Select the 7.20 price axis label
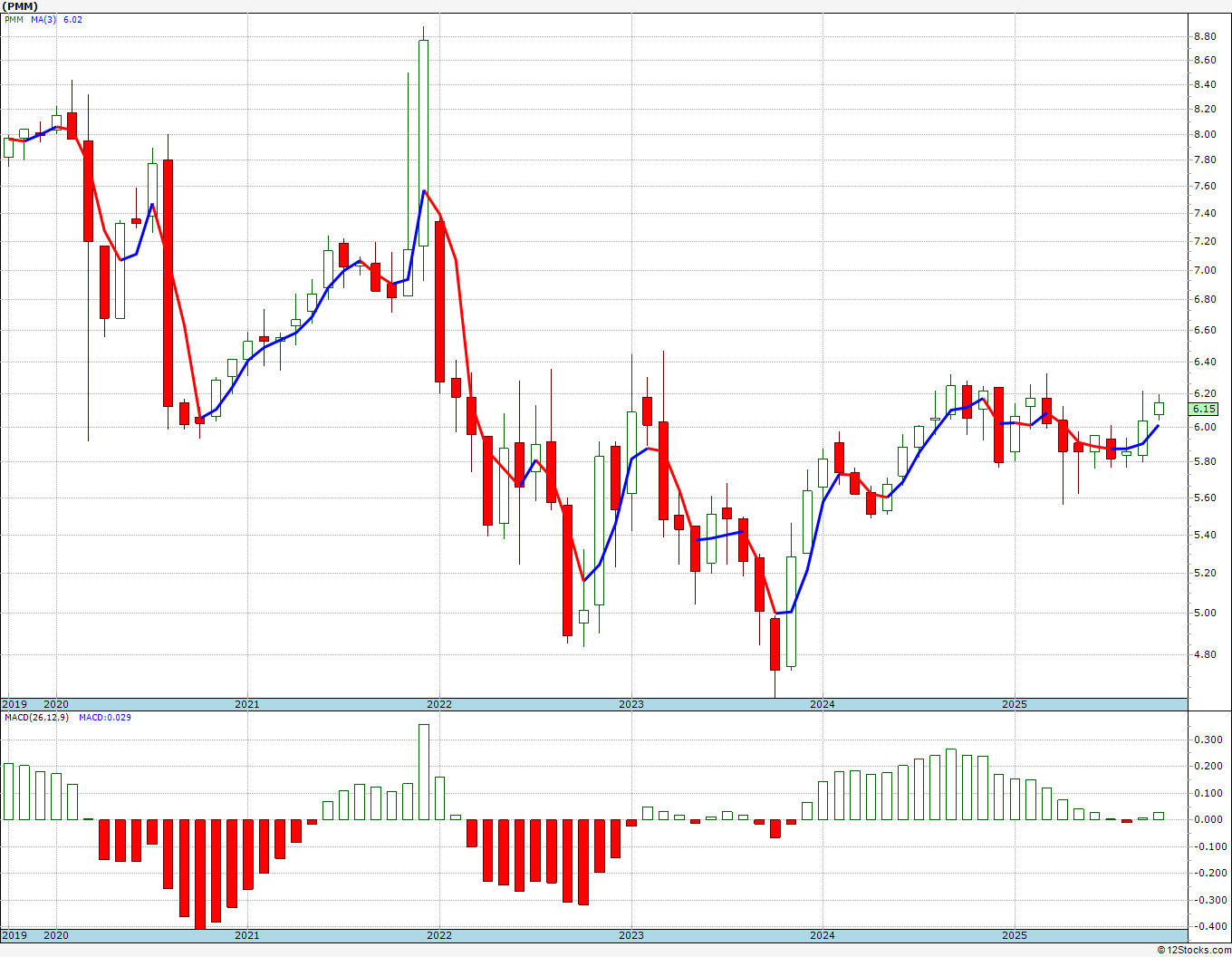Screen dimensions: 1232x957 (1205, 241)
